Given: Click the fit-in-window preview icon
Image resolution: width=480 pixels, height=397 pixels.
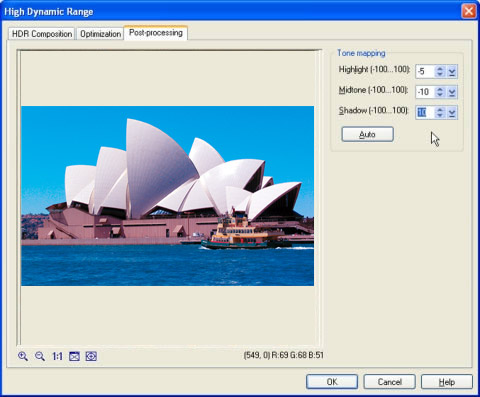Looking at the screenshot, I should [74, 356].
